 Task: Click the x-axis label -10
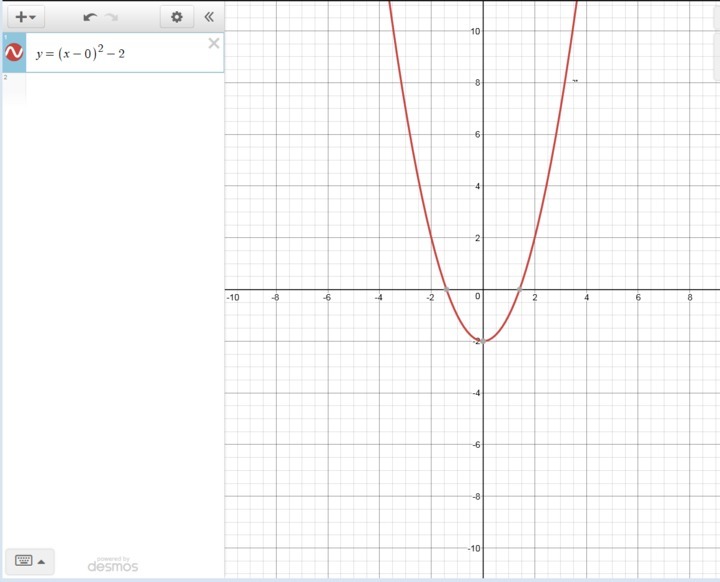pyautogui.click(x=233, y=297)
